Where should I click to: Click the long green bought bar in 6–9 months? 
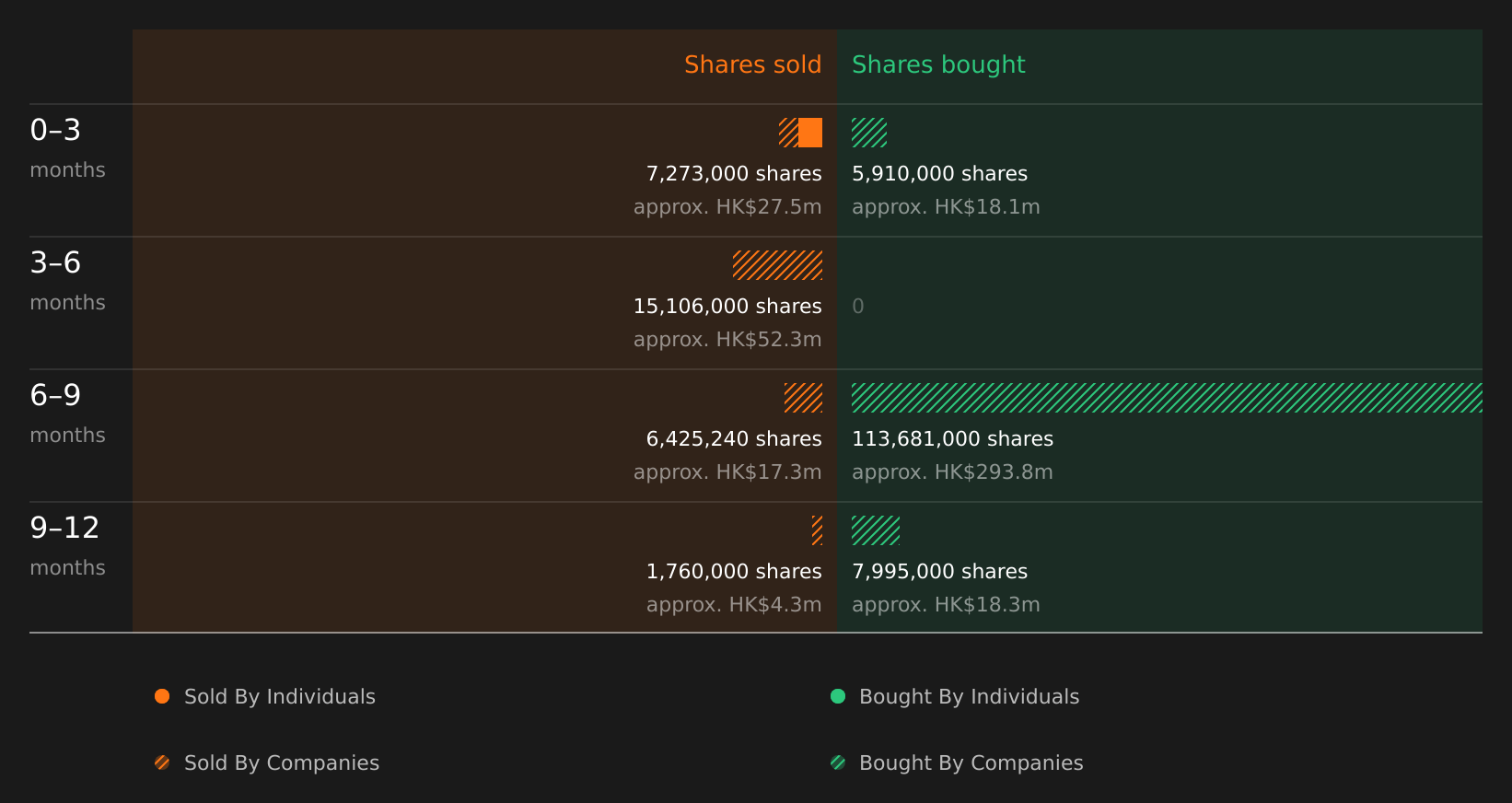1167,398
